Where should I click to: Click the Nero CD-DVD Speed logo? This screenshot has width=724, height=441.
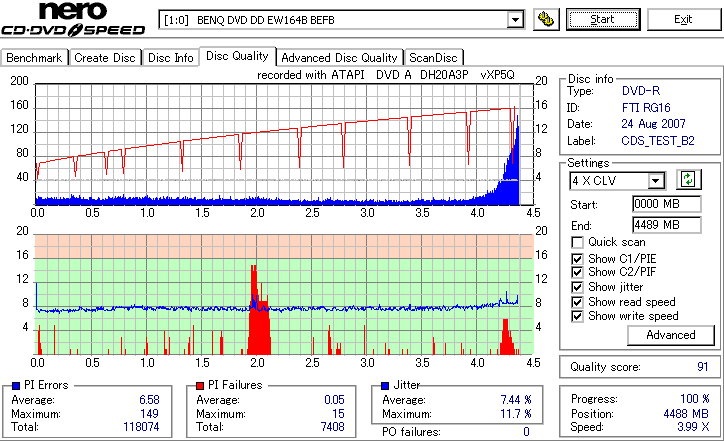click(x=73, y=19)
